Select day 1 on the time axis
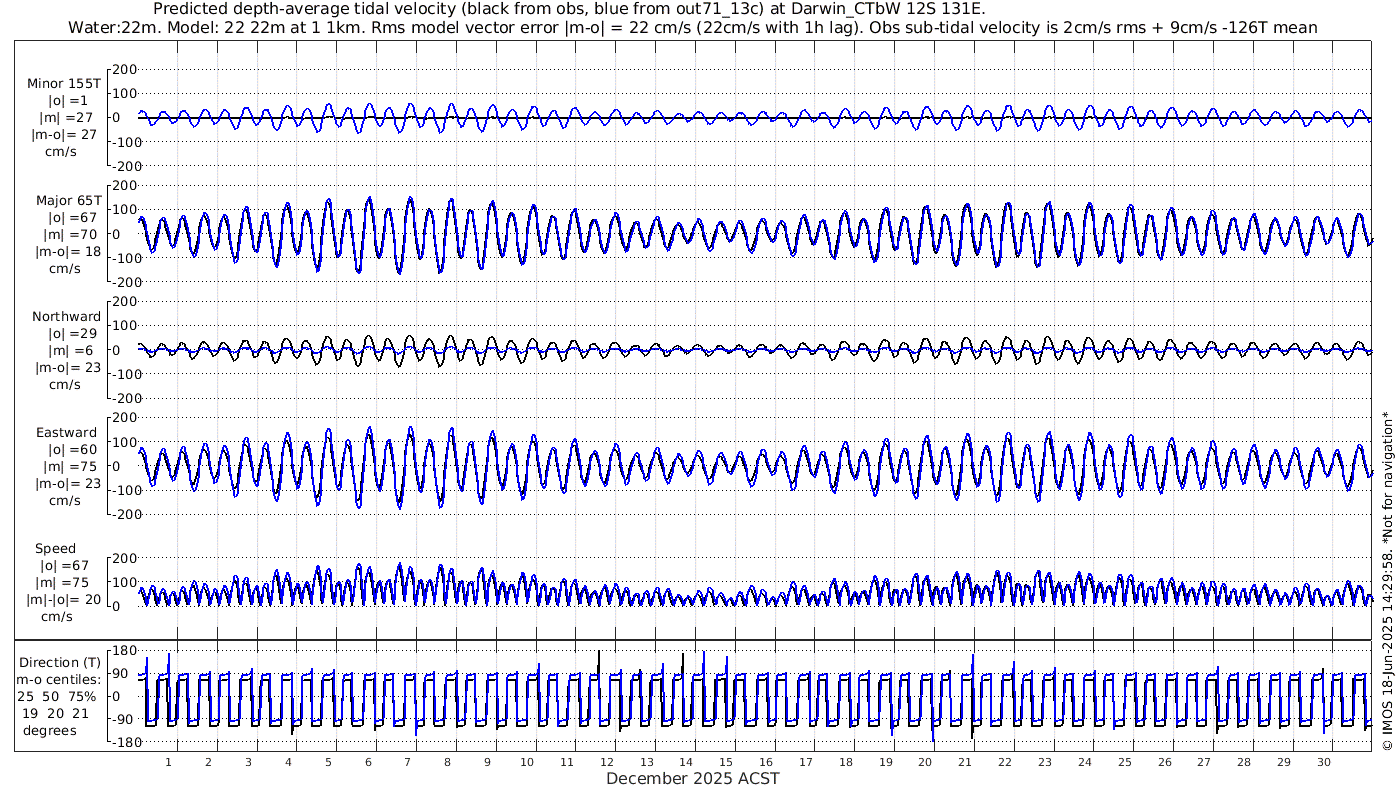Viewport: 1400px width, 800px height. tap(169, 762)
